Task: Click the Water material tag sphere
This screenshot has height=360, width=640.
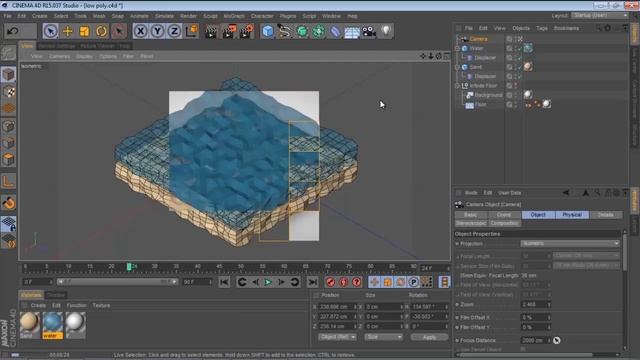Action: (x=528, y=48)
